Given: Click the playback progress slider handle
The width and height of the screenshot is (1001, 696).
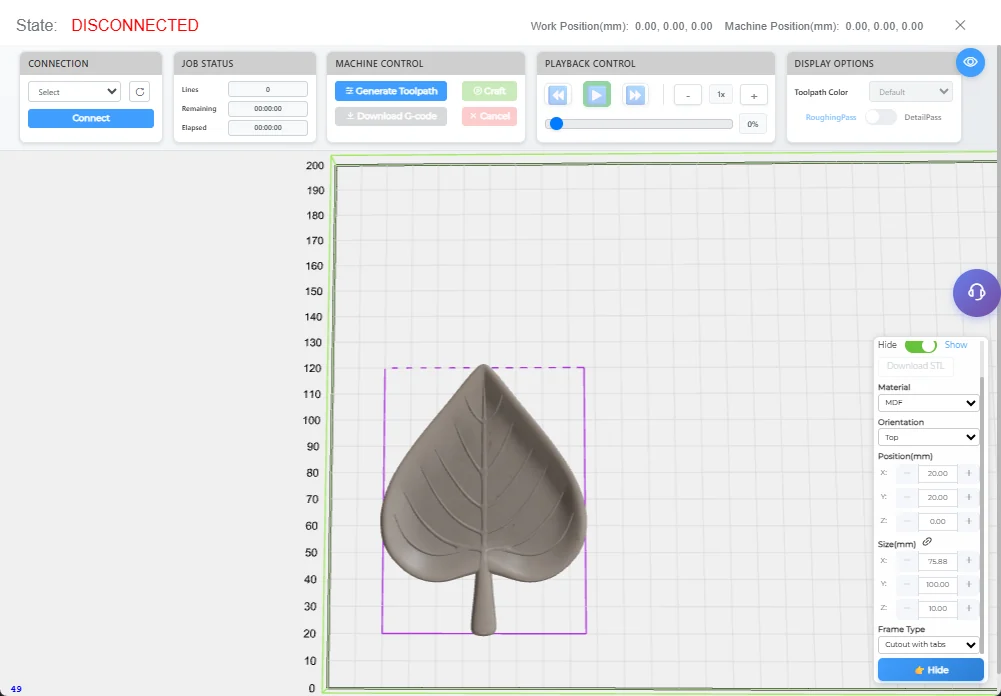Looking at the screenshot, I should (x=557, y=124).
